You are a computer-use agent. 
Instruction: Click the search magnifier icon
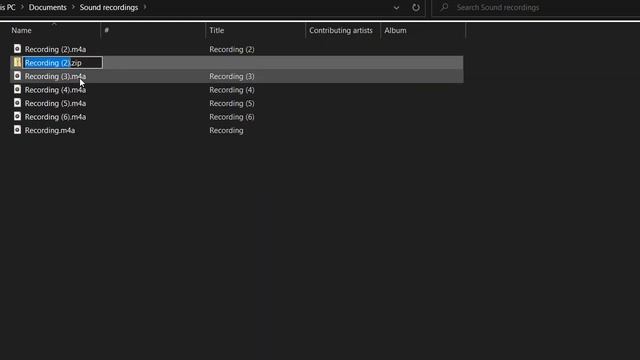click(444, 7)
